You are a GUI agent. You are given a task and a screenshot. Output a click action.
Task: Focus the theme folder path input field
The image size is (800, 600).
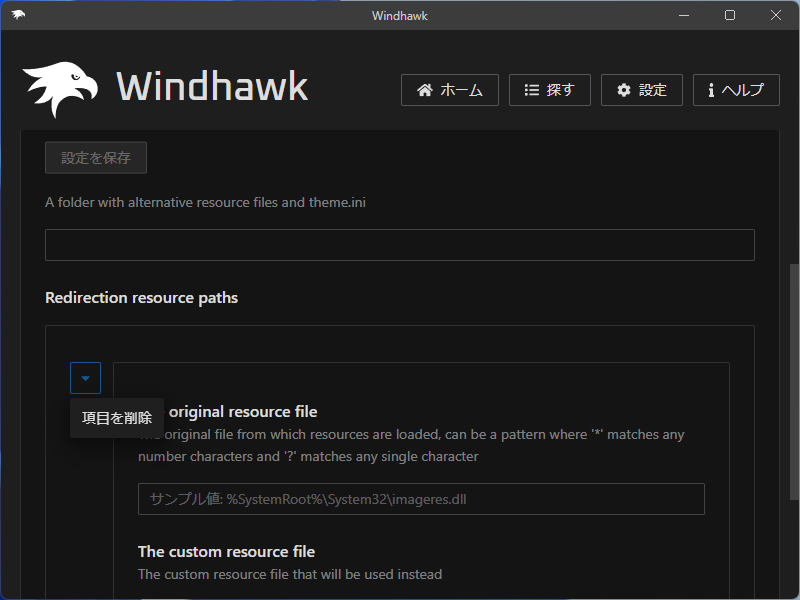click(399, 245)
